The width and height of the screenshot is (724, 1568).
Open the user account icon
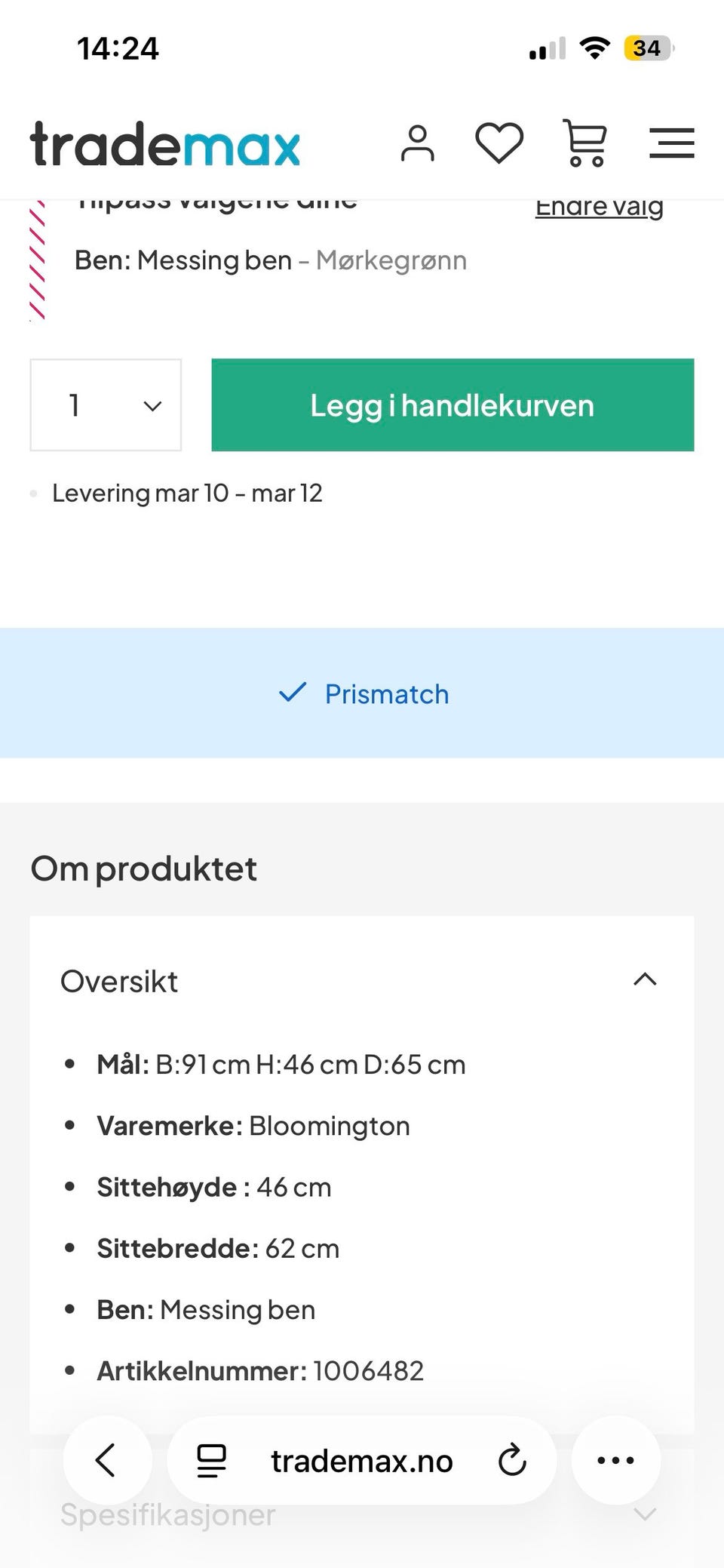pyautogui.click(x=417, y=143)
